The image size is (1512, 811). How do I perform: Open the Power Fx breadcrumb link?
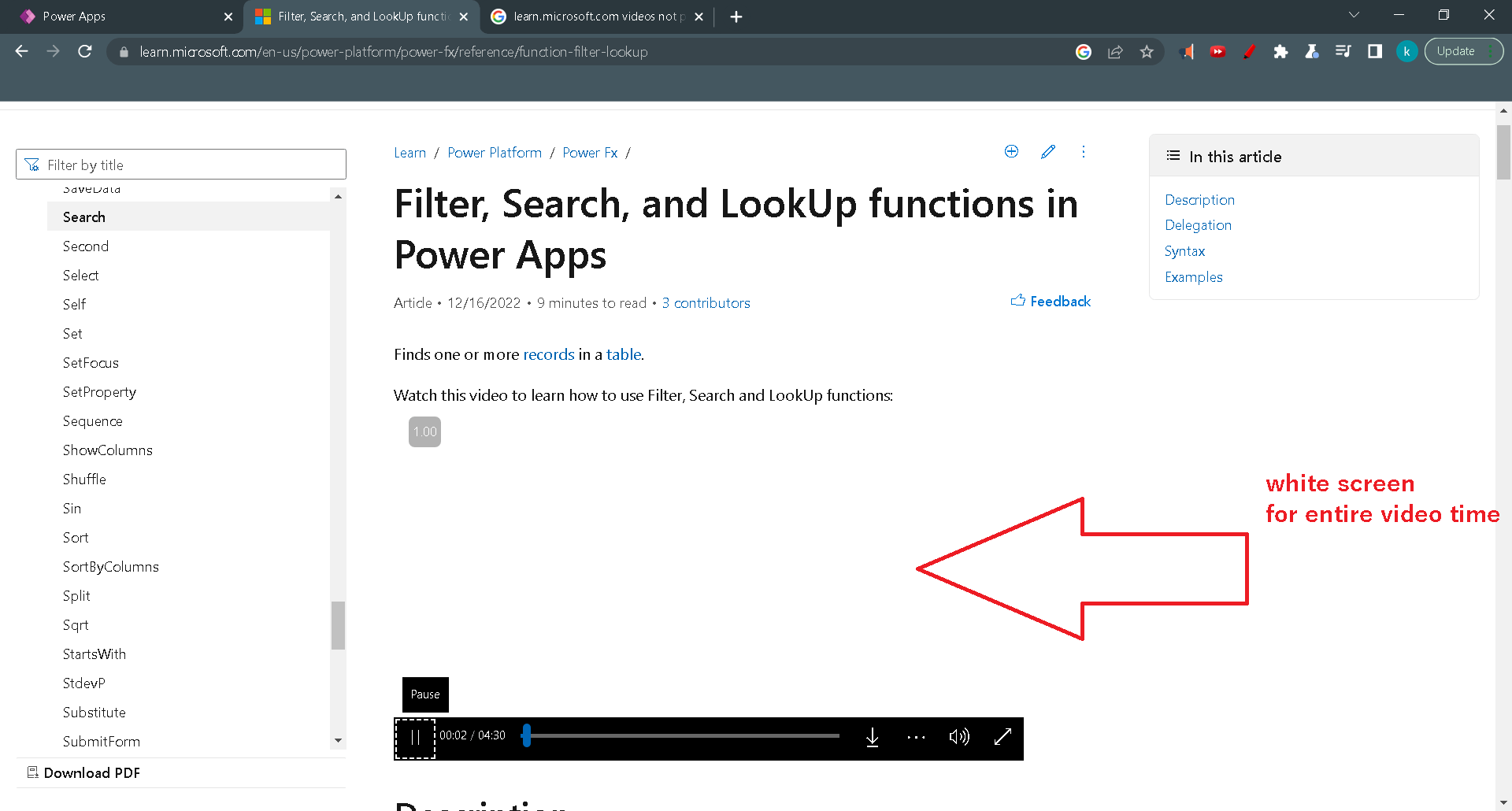pos(590,153)
